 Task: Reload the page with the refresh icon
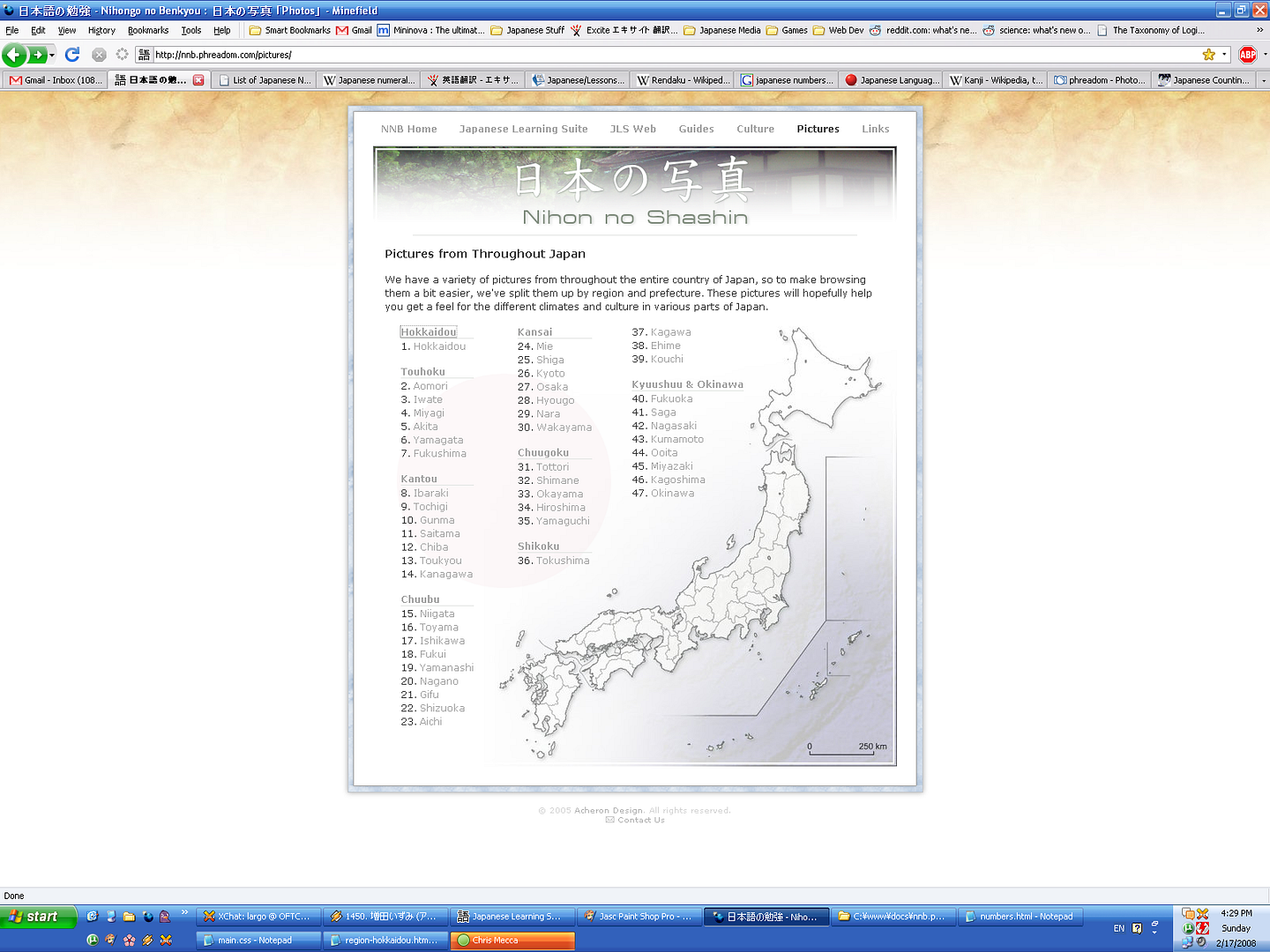point(72,55)
